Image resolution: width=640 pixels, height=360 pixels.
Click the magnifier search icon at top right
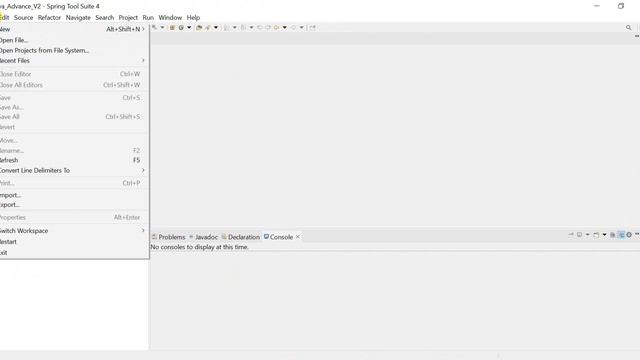629,27
